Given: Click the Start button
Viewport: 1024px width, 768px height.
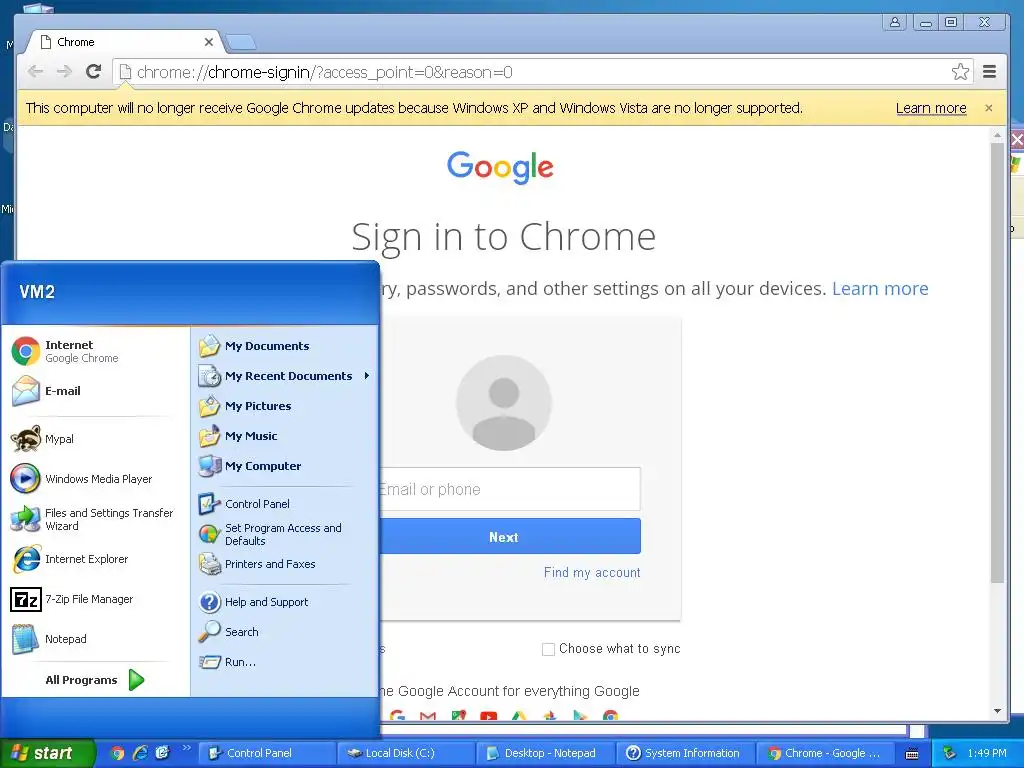Looking at the screenshot, I should click(x=46, y=753).
